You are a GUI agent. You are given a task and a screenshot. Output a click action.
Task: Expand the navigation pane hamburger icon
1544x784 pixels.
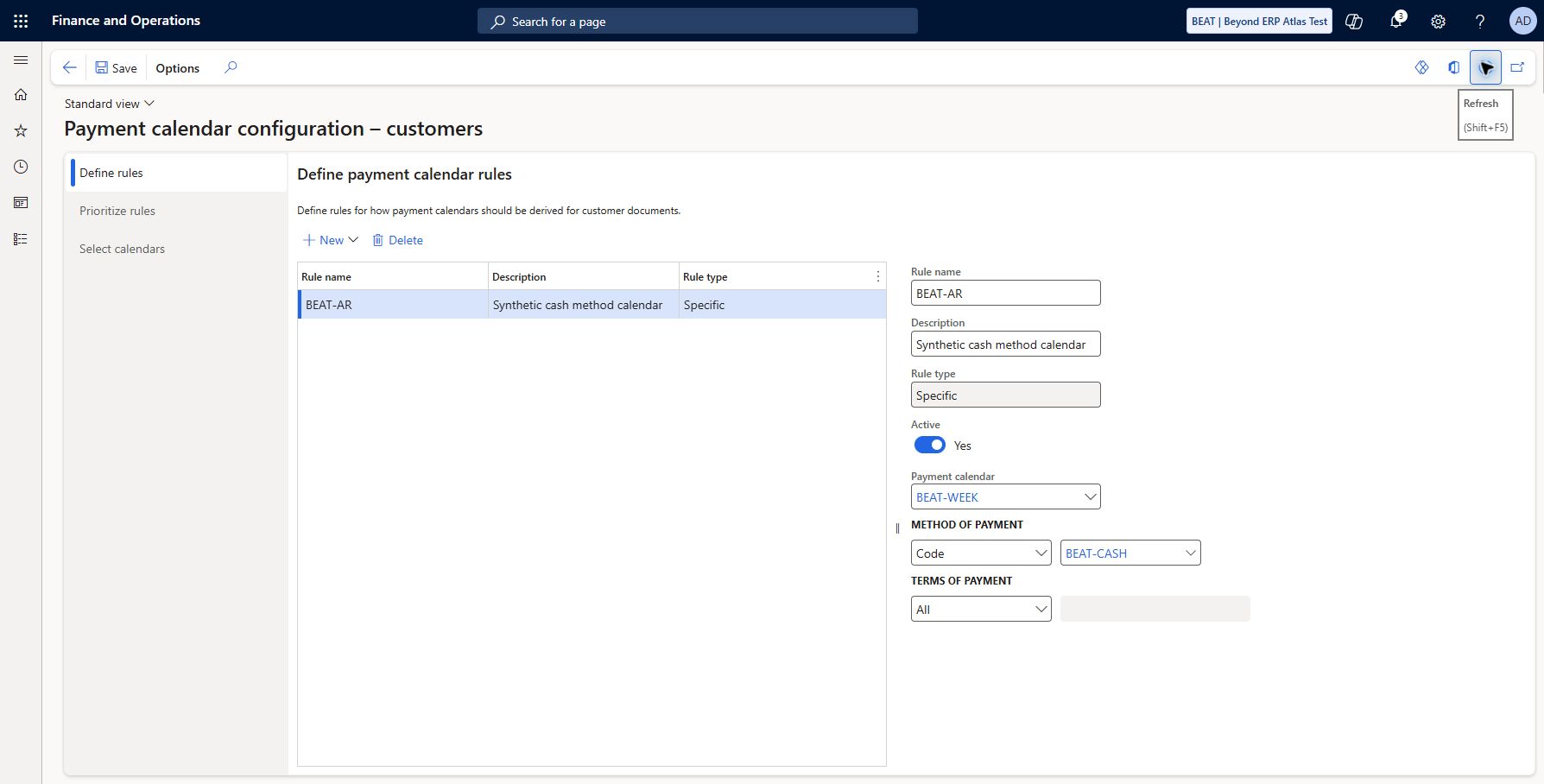pyautogui.click(x=21, y=60)
